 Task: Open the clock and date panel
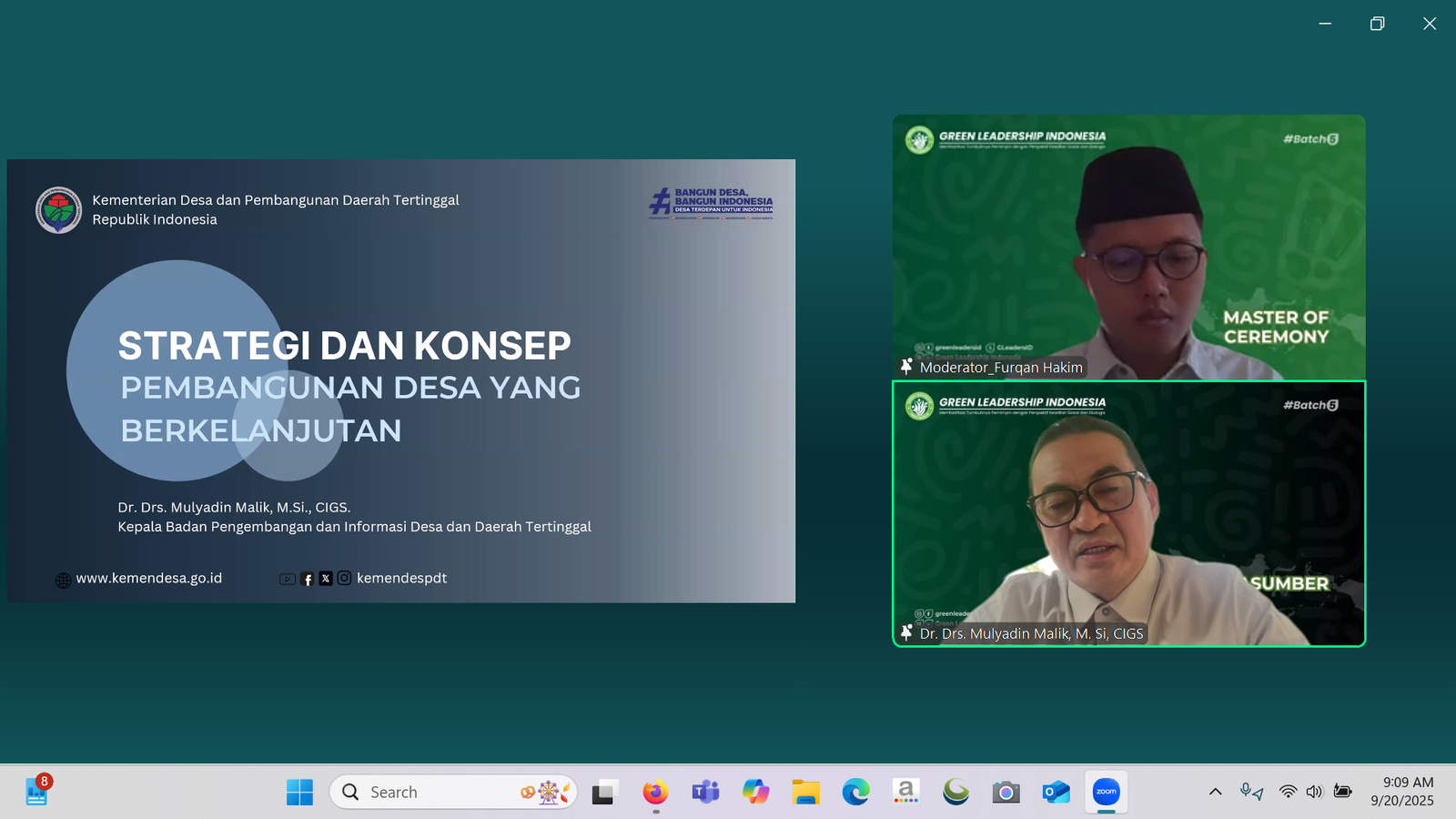click(x=1402, y=792)
